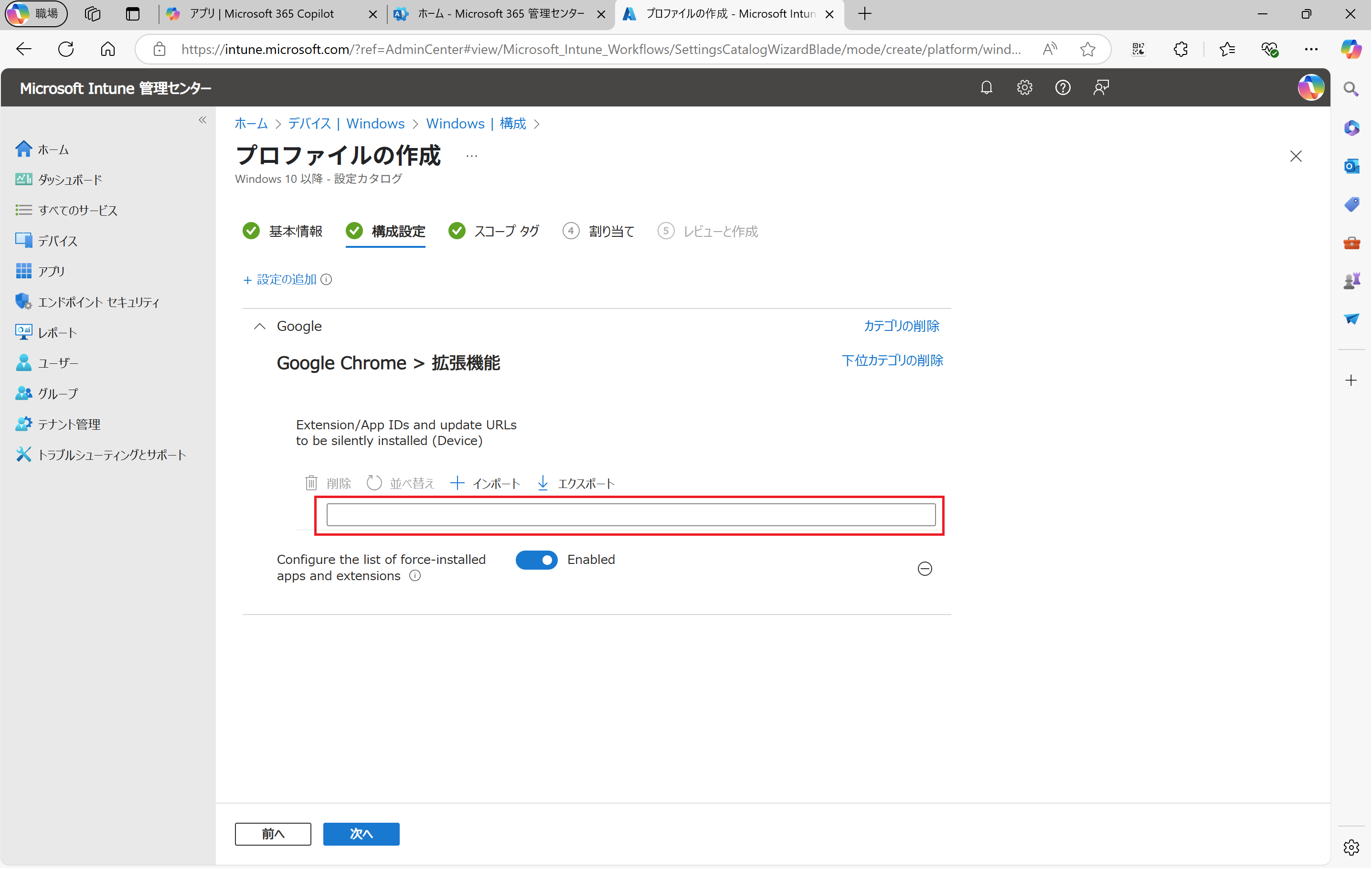Open the feedback icon in header

tap(1100, 88)
